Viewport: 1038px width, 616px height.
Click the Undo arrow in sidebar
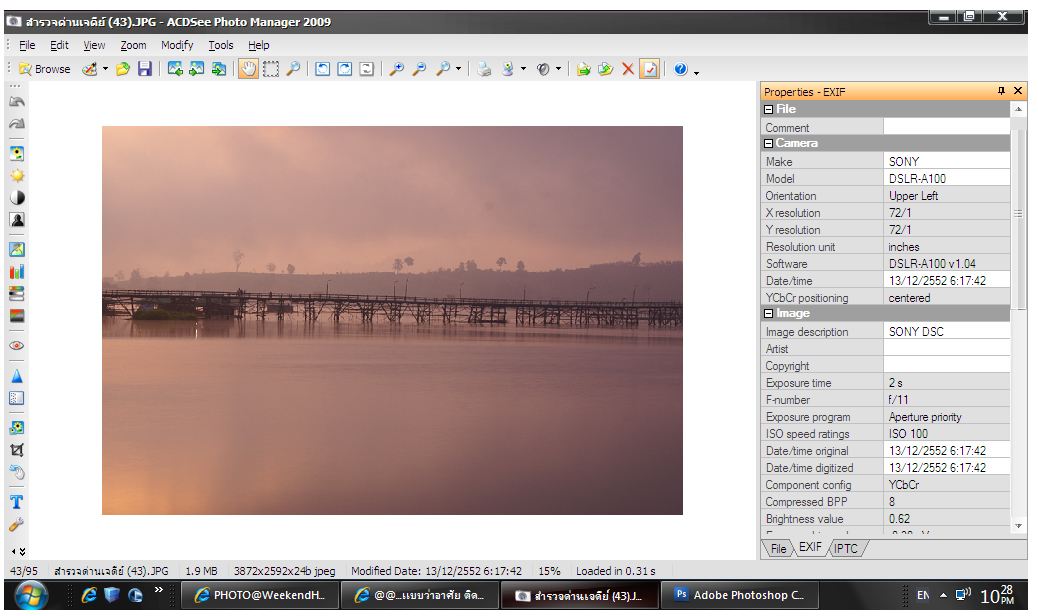tap(17, 101)
